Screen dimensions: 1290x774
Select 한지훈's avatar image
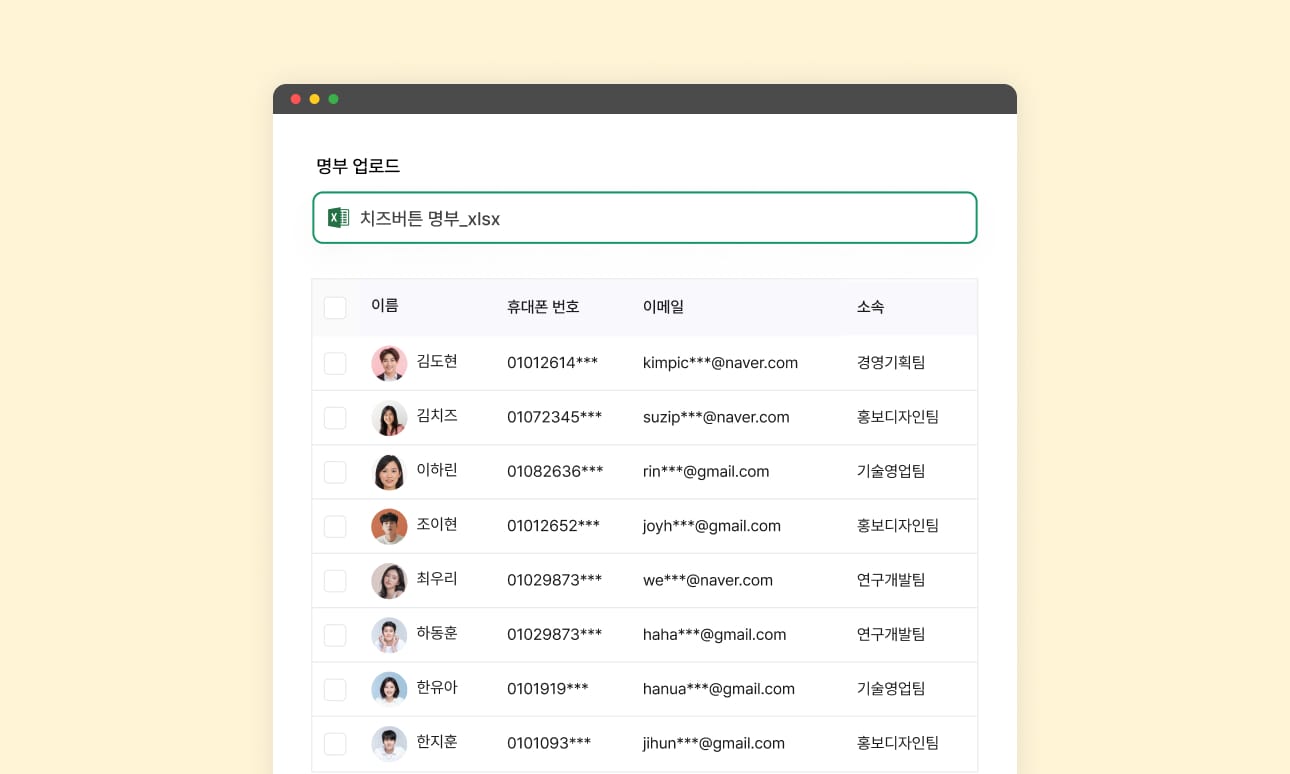click(389, 743)
